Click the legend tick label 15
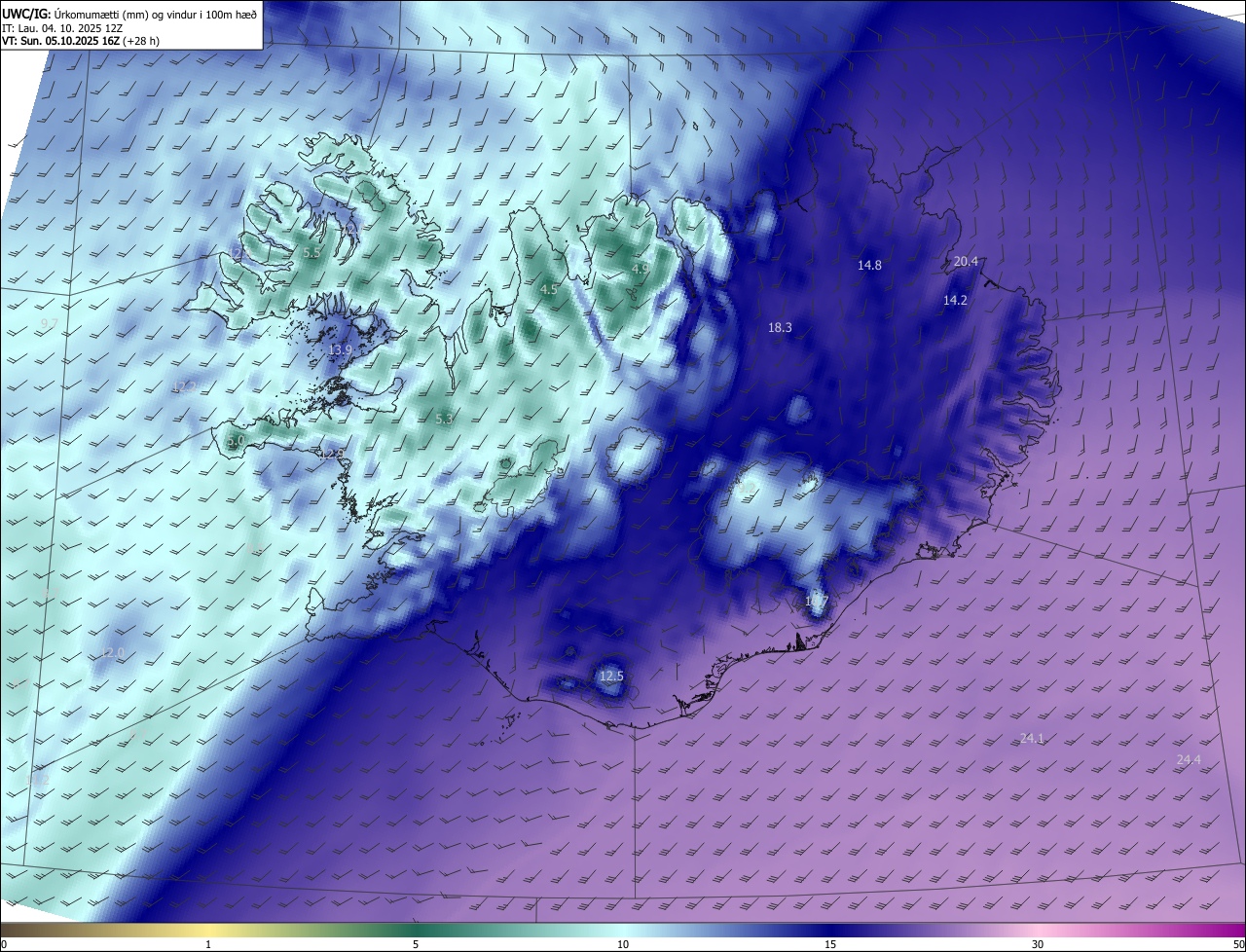 point(830,944)
